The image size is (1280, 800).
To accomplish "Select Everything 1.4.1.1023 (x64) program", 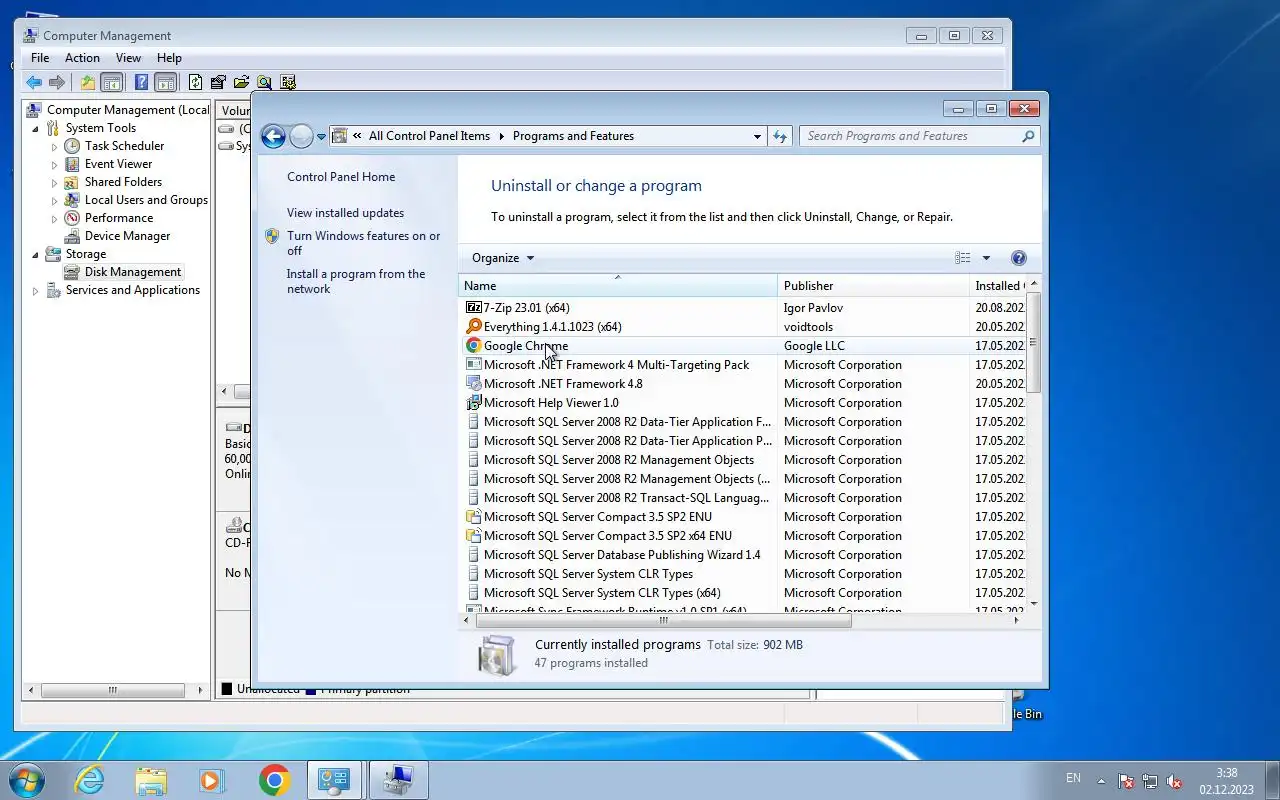I will tap(744, 327).
